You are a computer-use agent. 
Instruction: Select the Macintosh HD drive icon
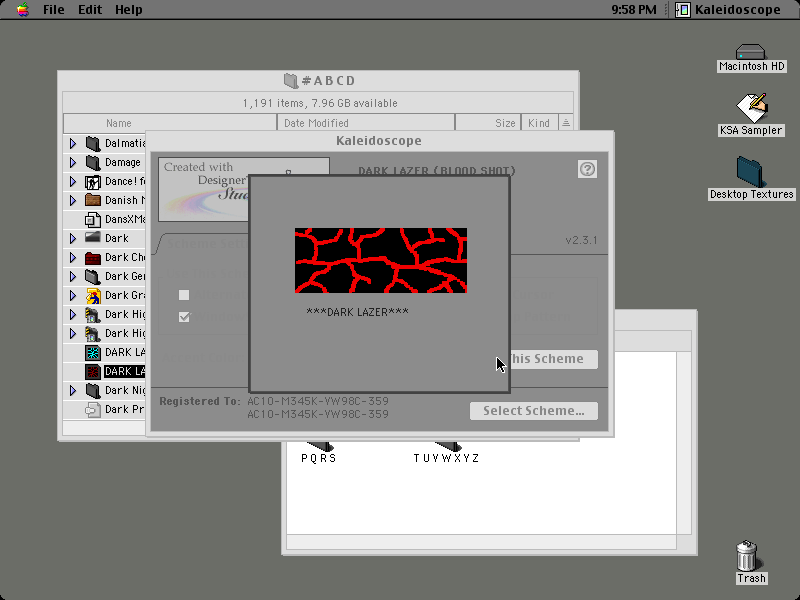coord(751,52)
